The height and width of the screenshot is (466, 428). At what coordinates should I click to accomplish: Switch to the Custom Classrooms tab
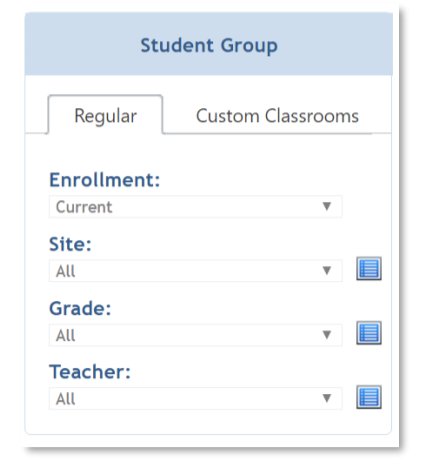(277, 116)
